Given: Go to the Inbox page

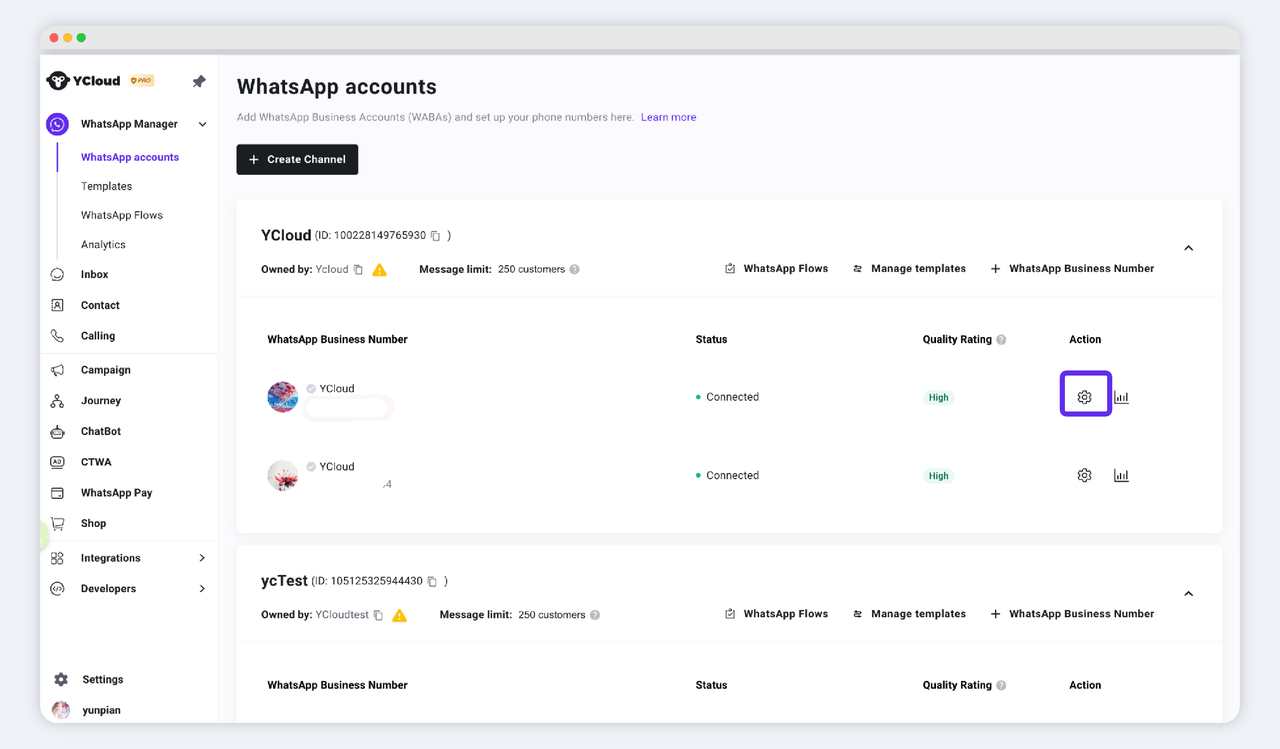Looking at the screenshot, I should [x=94, y=274].
